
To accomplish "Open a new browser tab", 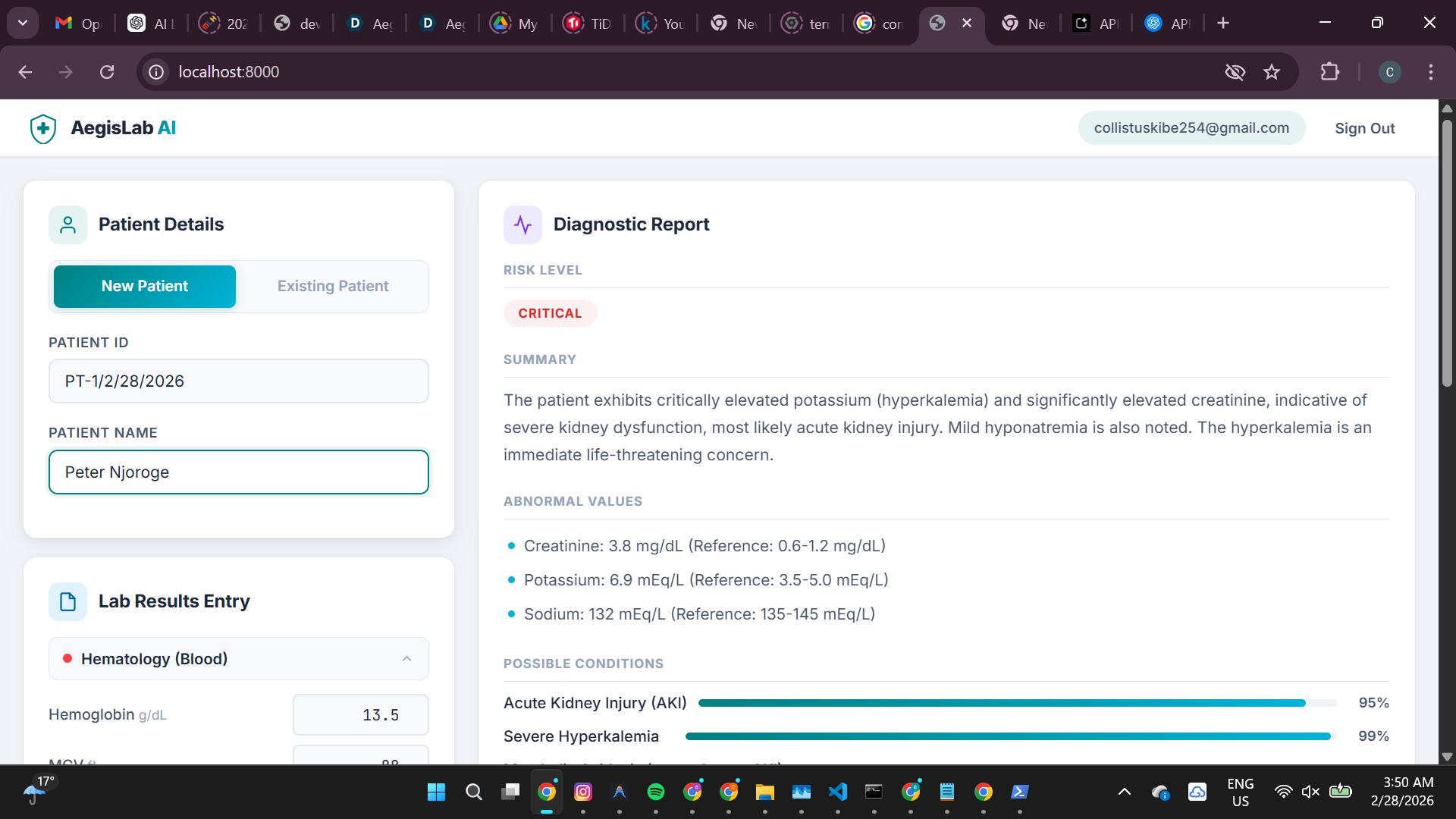I will [x=1223, y=23].
